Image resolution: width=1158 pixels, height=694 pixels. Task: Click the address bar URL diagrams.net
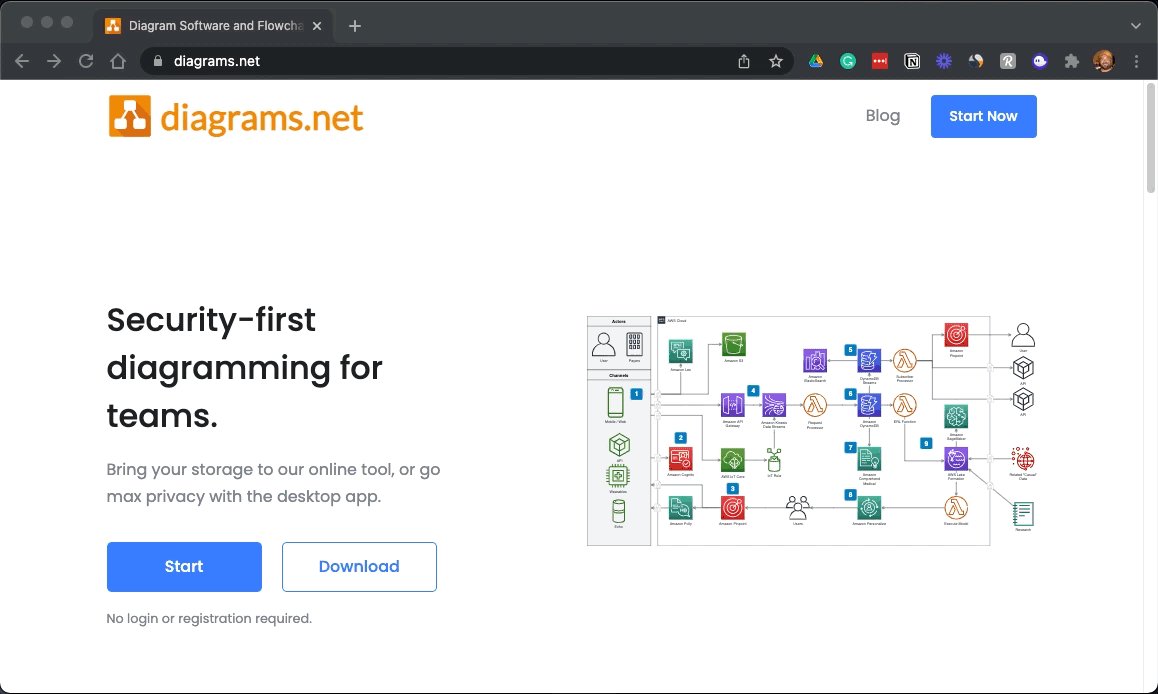(216, 61)
